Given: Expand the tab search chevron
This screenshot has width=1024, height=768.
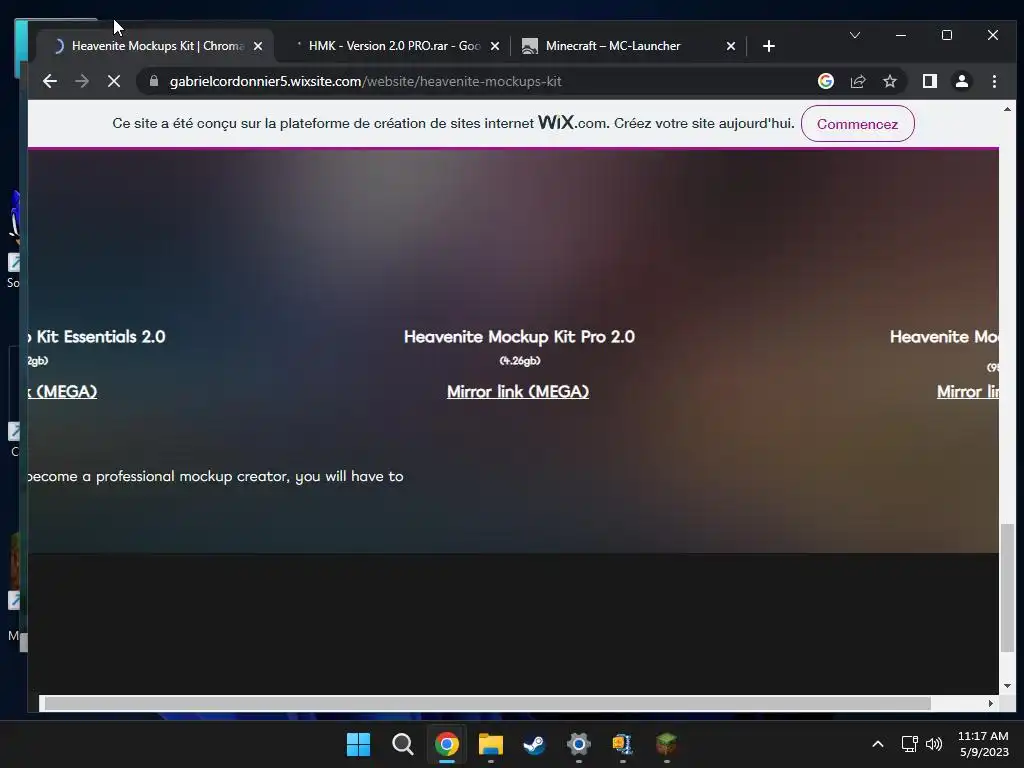Looking at the screenshot, I should (855, 35).
